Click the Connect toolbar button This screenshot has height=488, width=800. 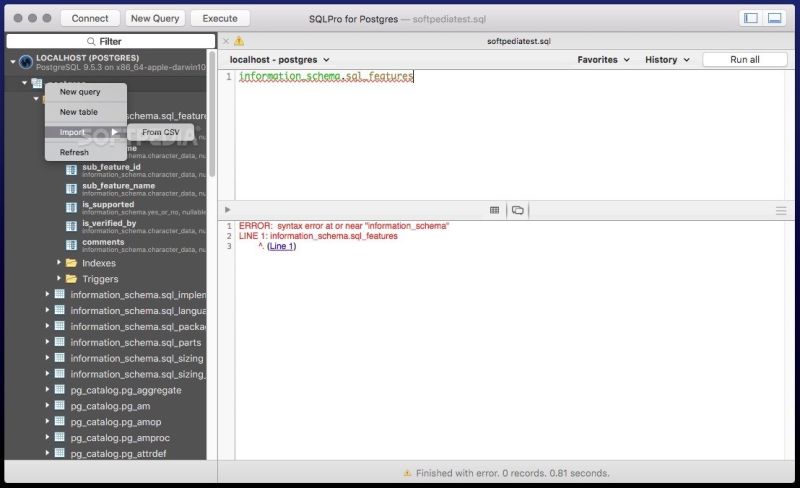tap(90, 18)
